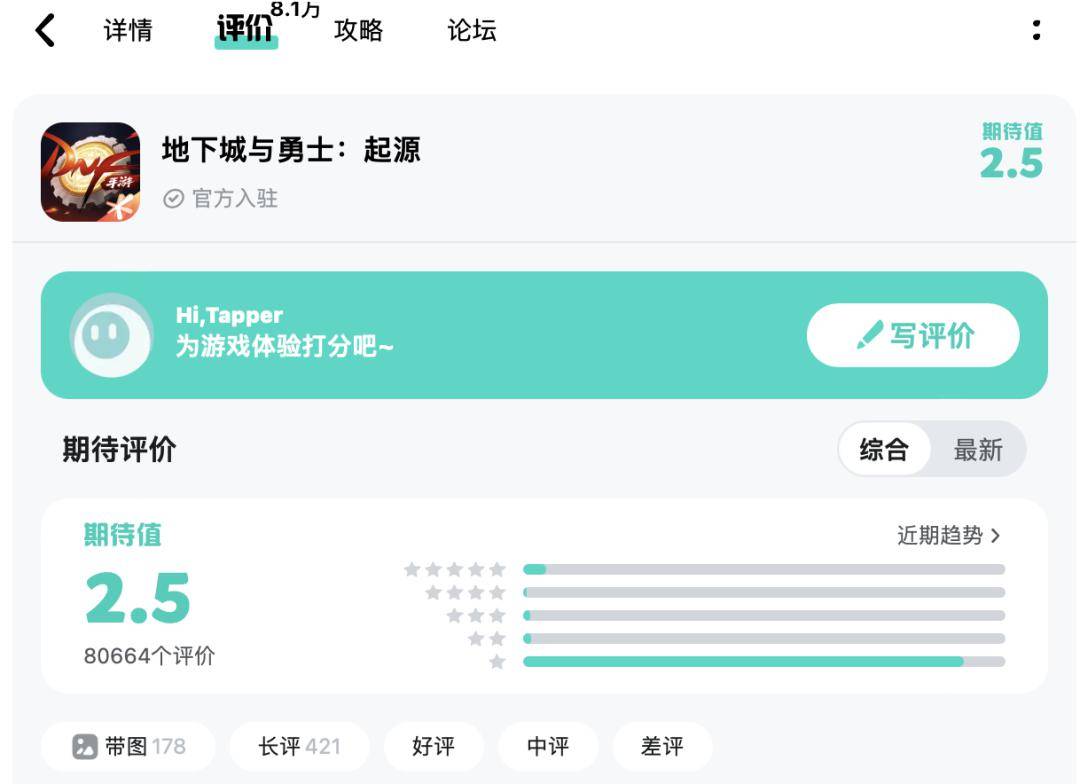1080x784 pixels.
Task: Open the 攻略 guides tab
Action: [358, 30]
